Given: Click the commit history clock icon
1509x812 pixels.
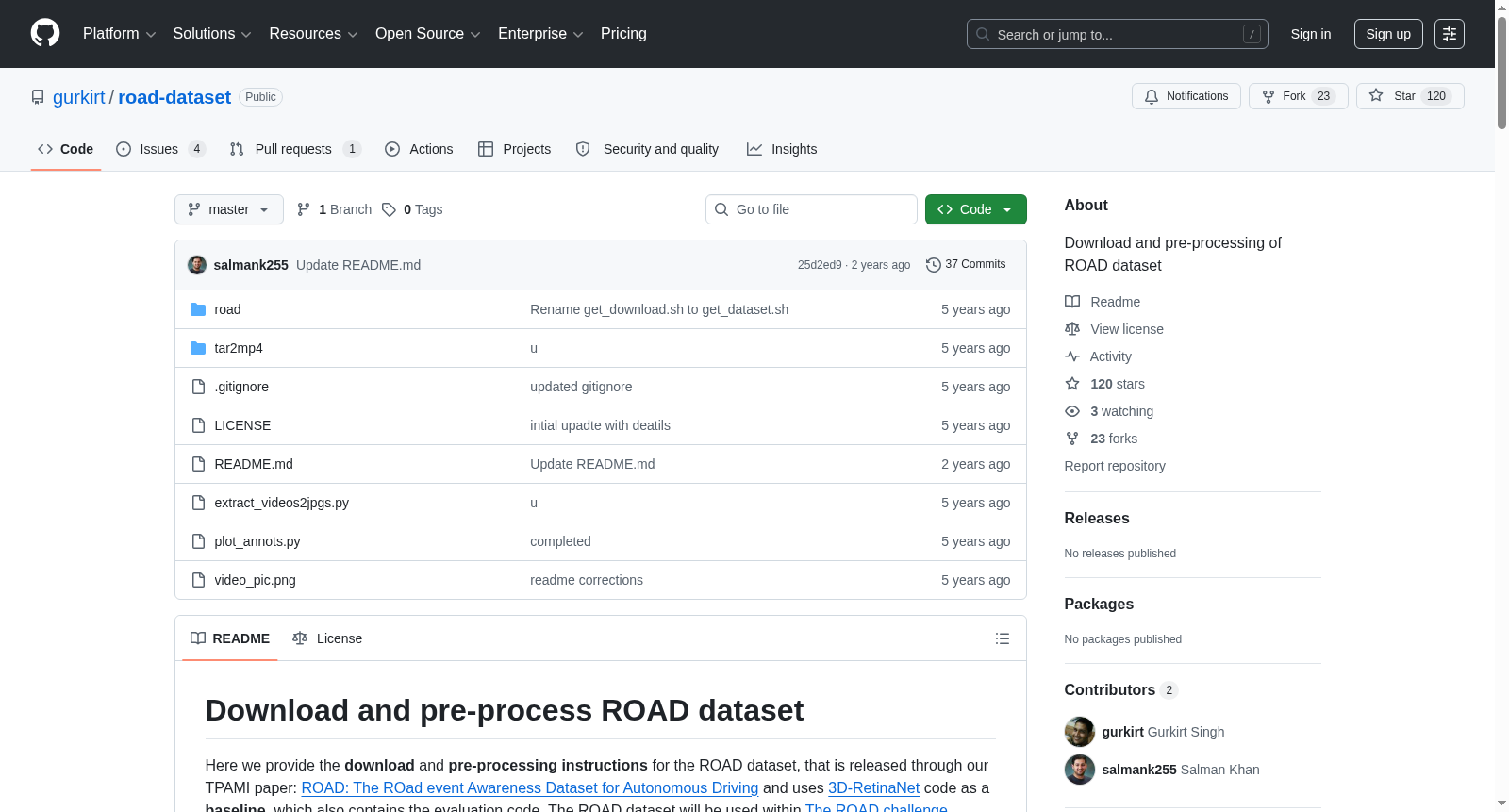Looking at the screenshot, I should tap(934, 265).
